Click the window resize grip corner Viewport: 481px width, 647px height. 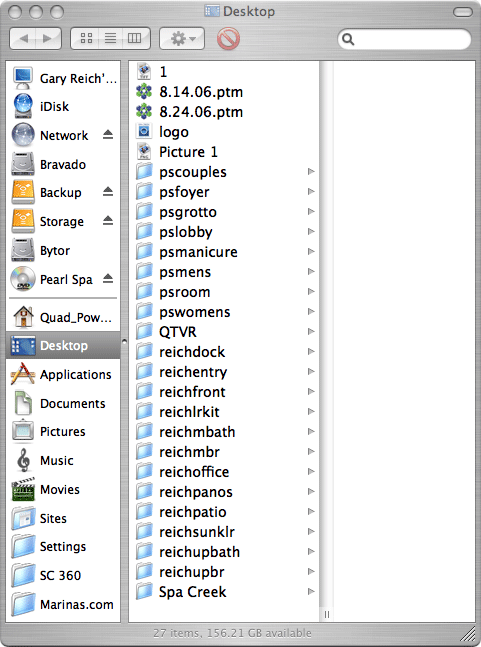pyautogui.click(x=467, y=633)
